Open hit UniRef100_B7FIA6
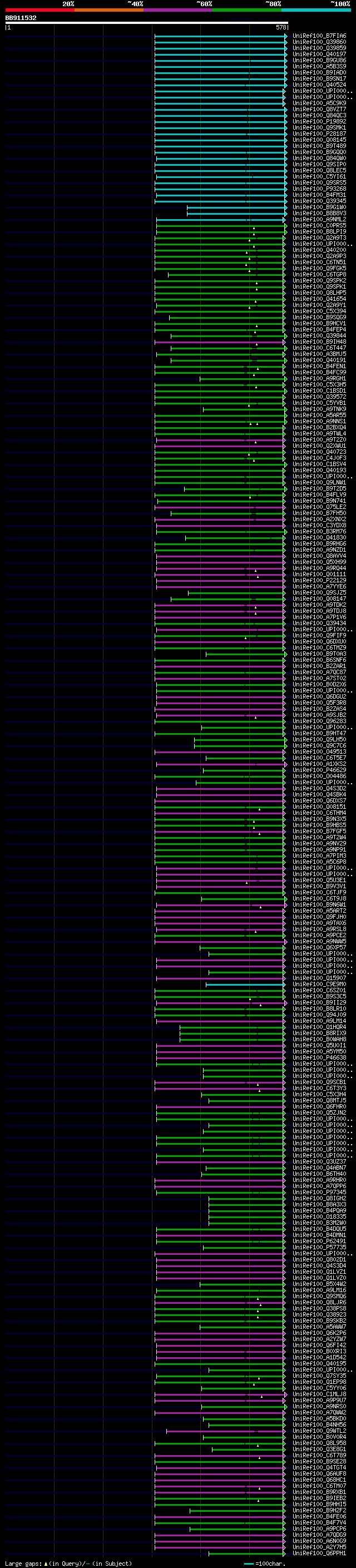 pos(319,36)
